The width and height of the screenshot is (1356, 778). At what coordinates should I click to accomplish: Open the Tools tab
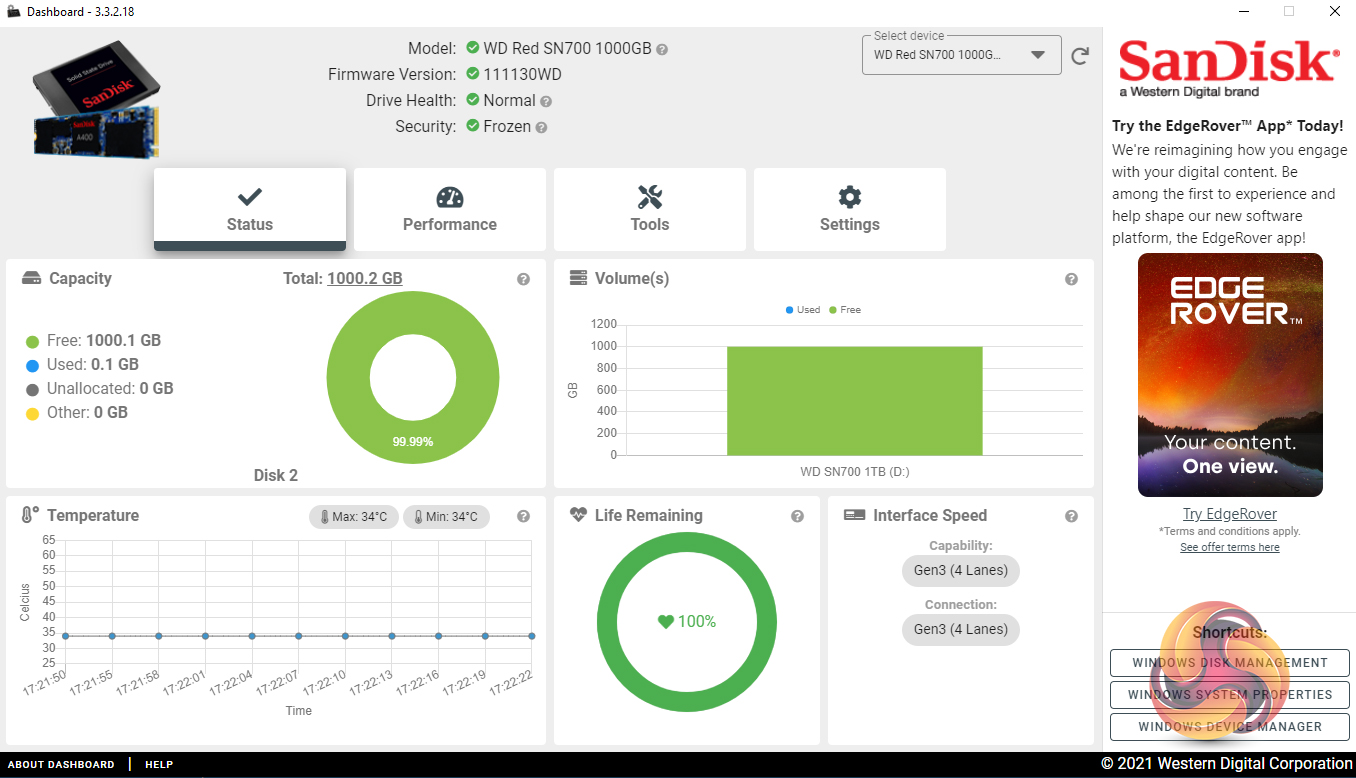tap(650, 209)
